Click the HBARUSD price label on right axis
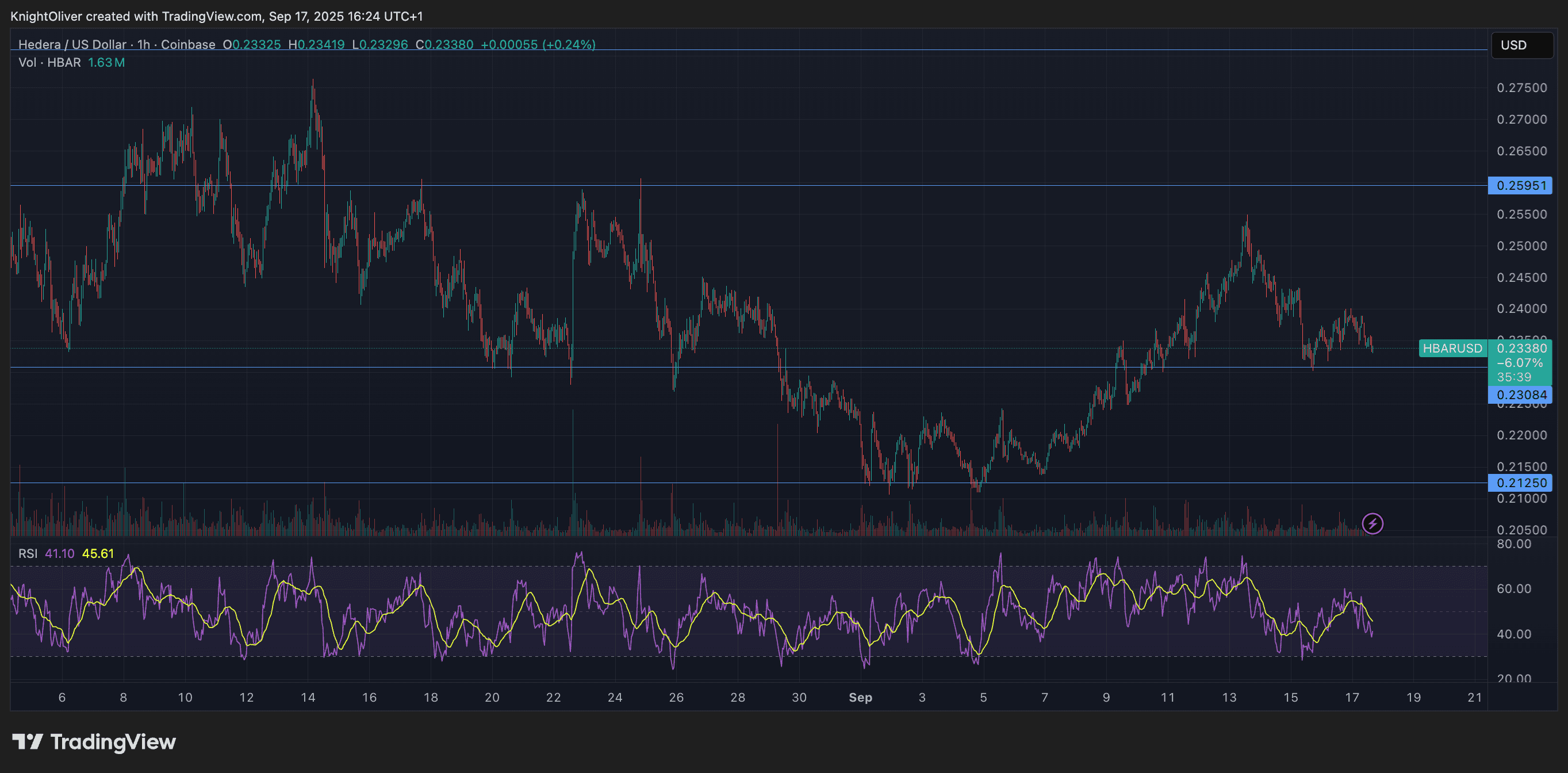This screenshot has width=1568, height=773. coord(1454,349)
